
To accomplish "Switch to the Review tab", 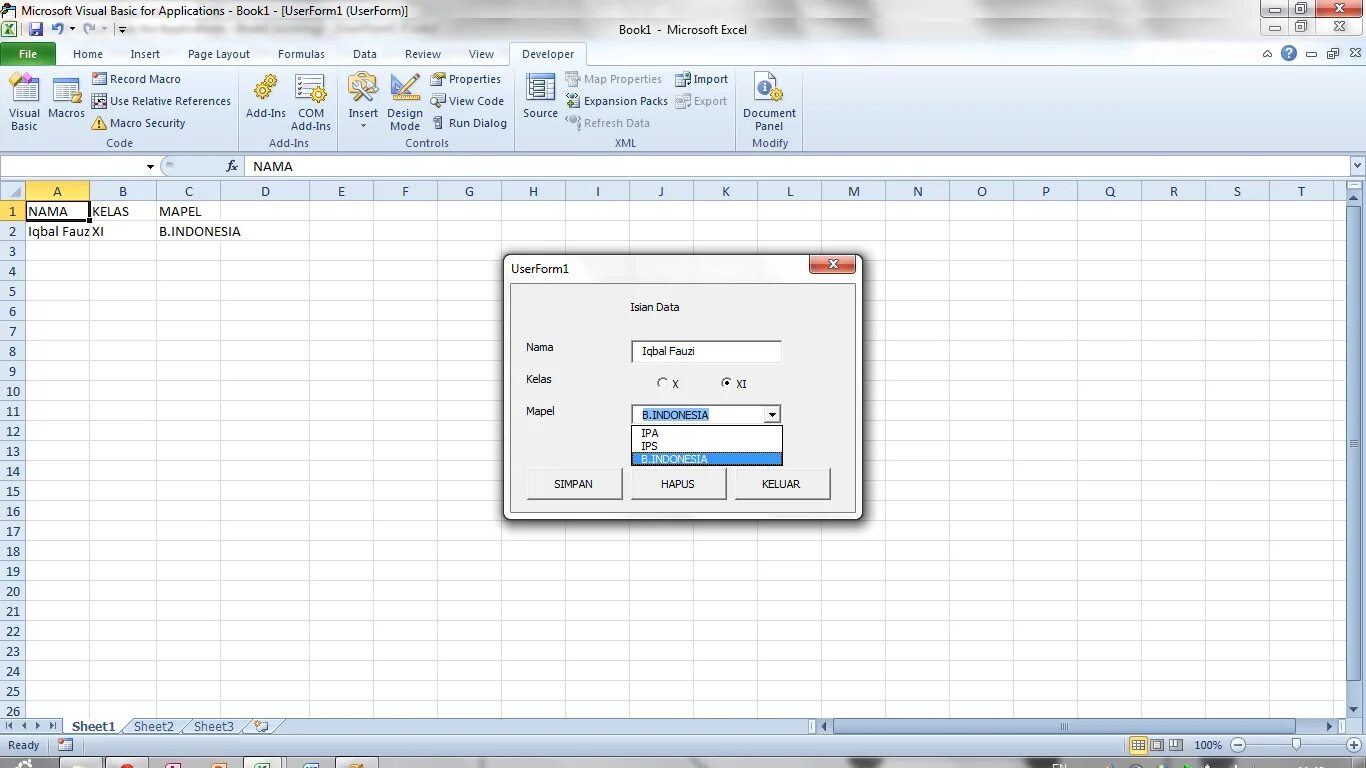I will (423, 54).
